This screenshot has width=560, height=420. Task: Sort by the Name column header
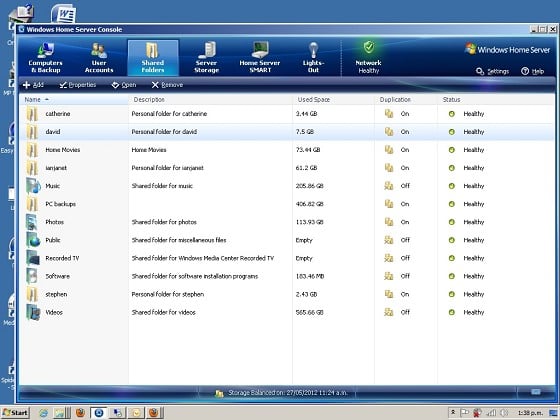pyautogui.click(x=74, y=100)
